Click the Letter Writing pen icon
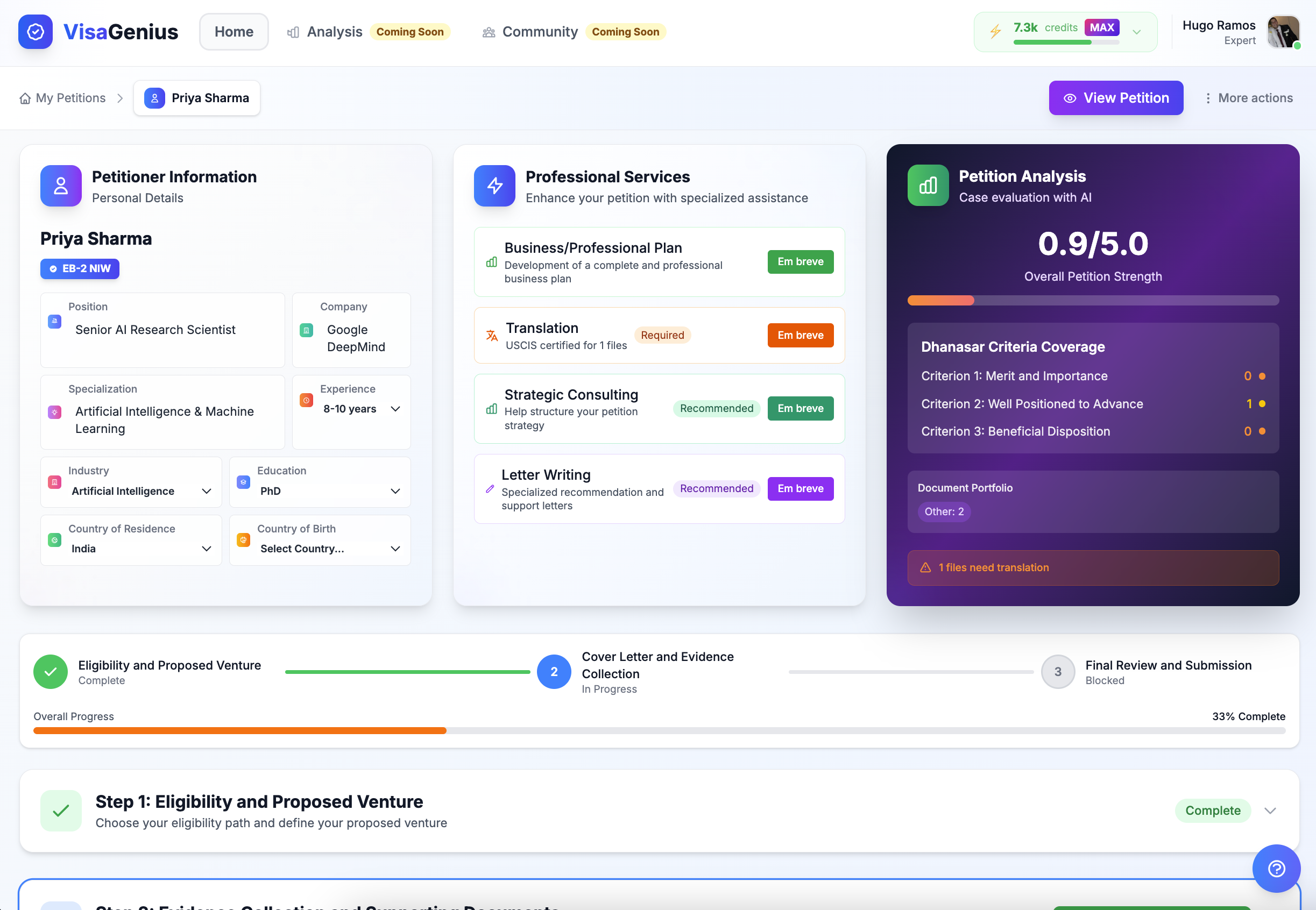Screen dimensions: 1316x910 (490, 489)
